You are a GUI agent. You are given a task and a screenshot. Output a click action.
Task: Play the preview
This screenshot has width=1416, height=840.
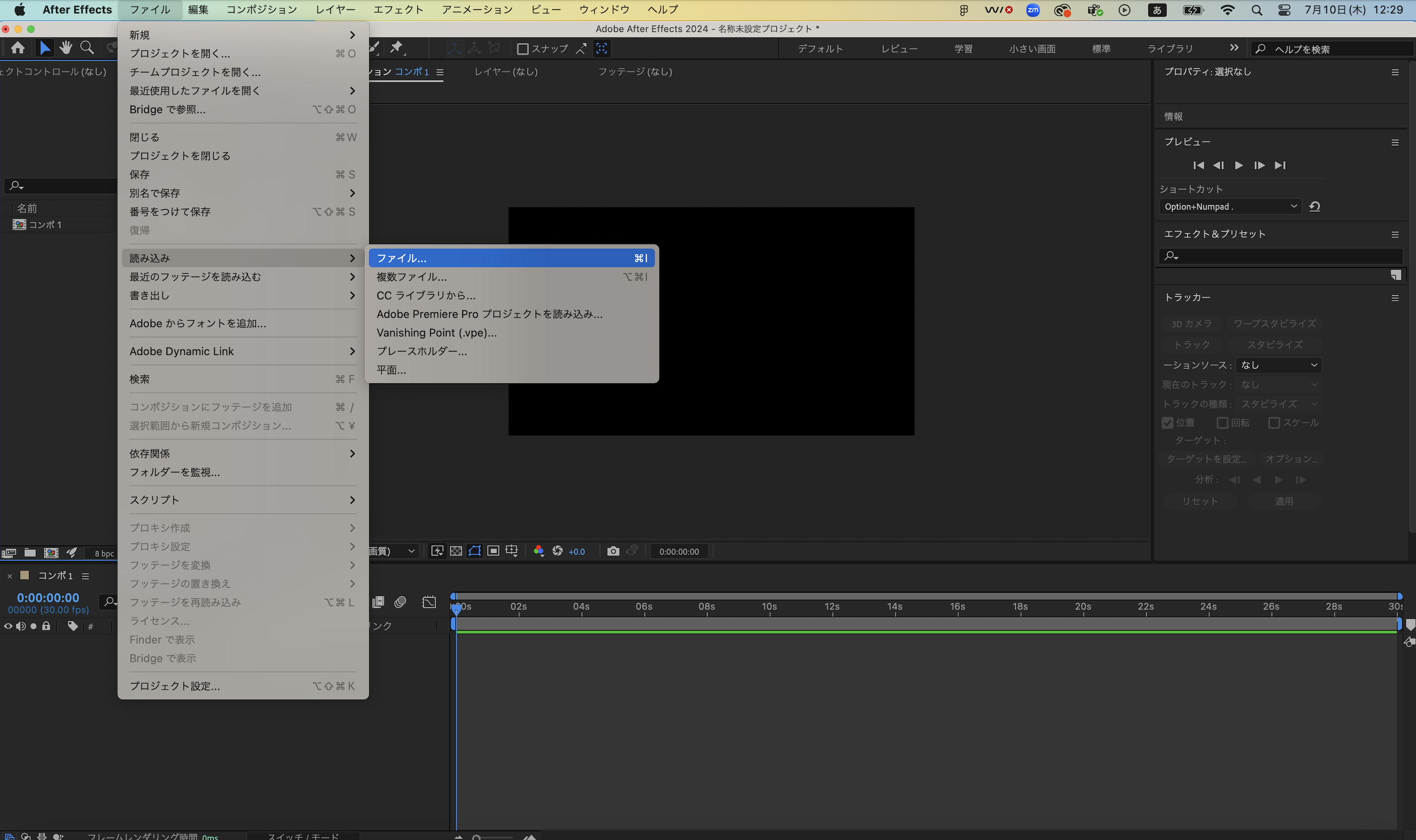[1239, 165]
